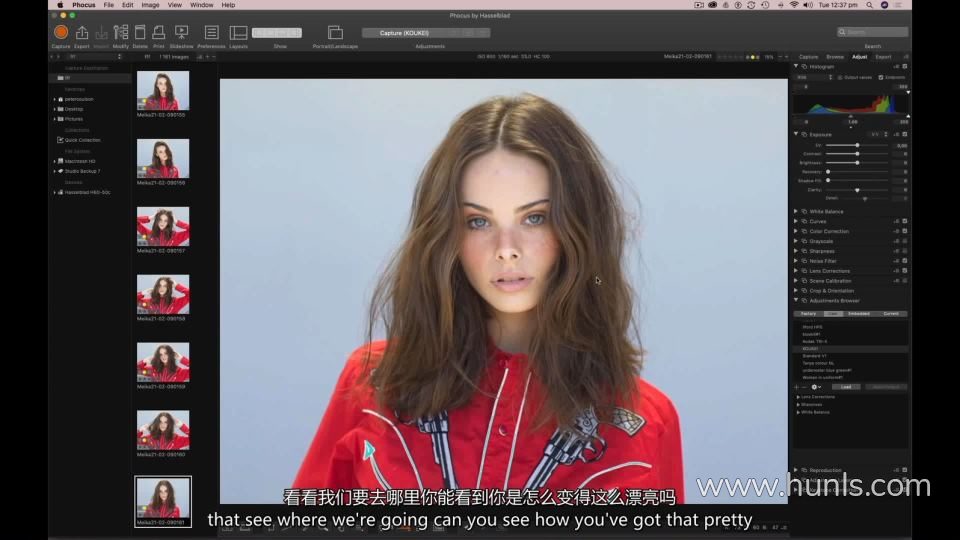Toggle the Endpoints checkbox

tap(881, 78)
